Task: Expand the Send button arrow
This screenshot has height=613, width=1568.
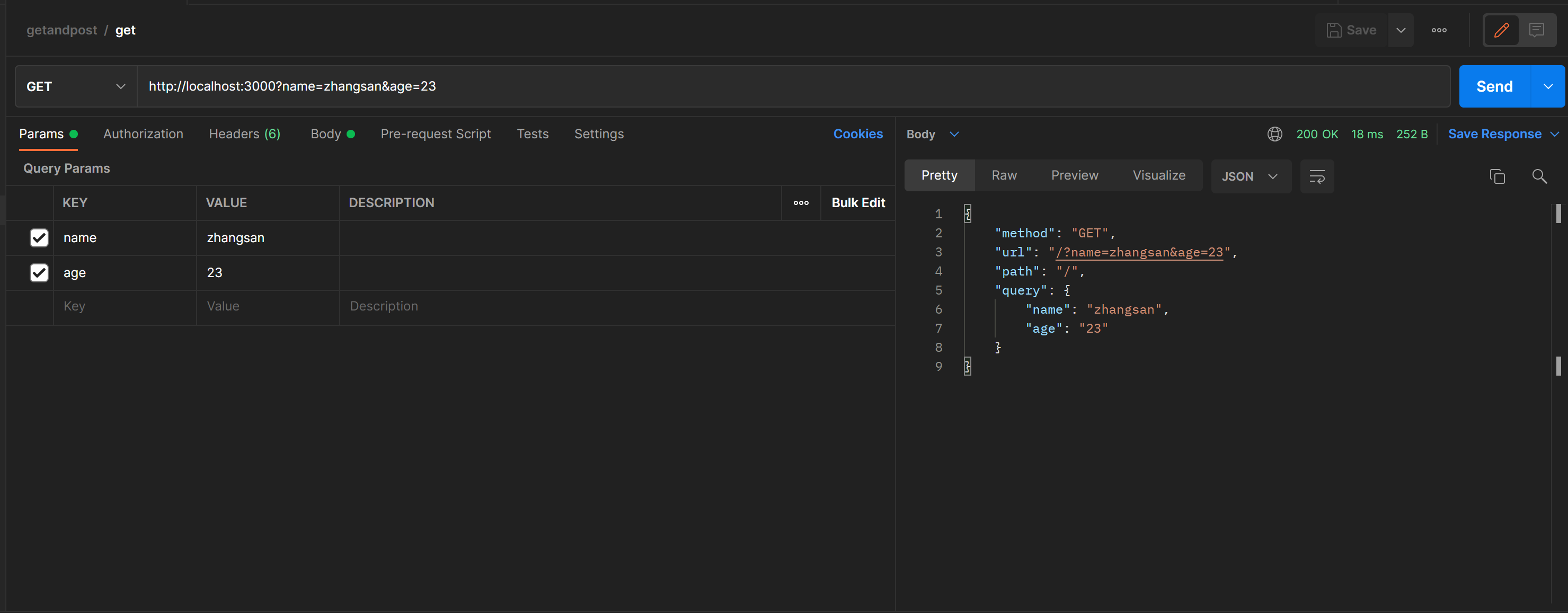Action: [1548, 86]
